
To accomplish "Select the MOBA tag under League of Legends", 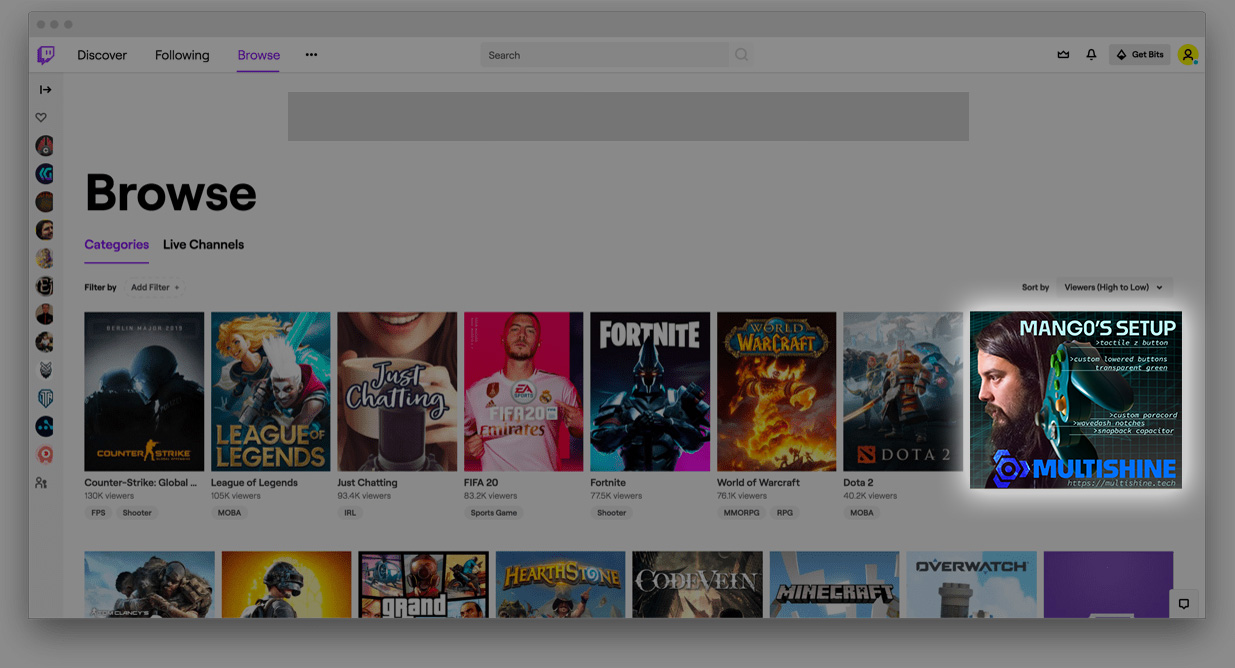I will click(228, 513).
